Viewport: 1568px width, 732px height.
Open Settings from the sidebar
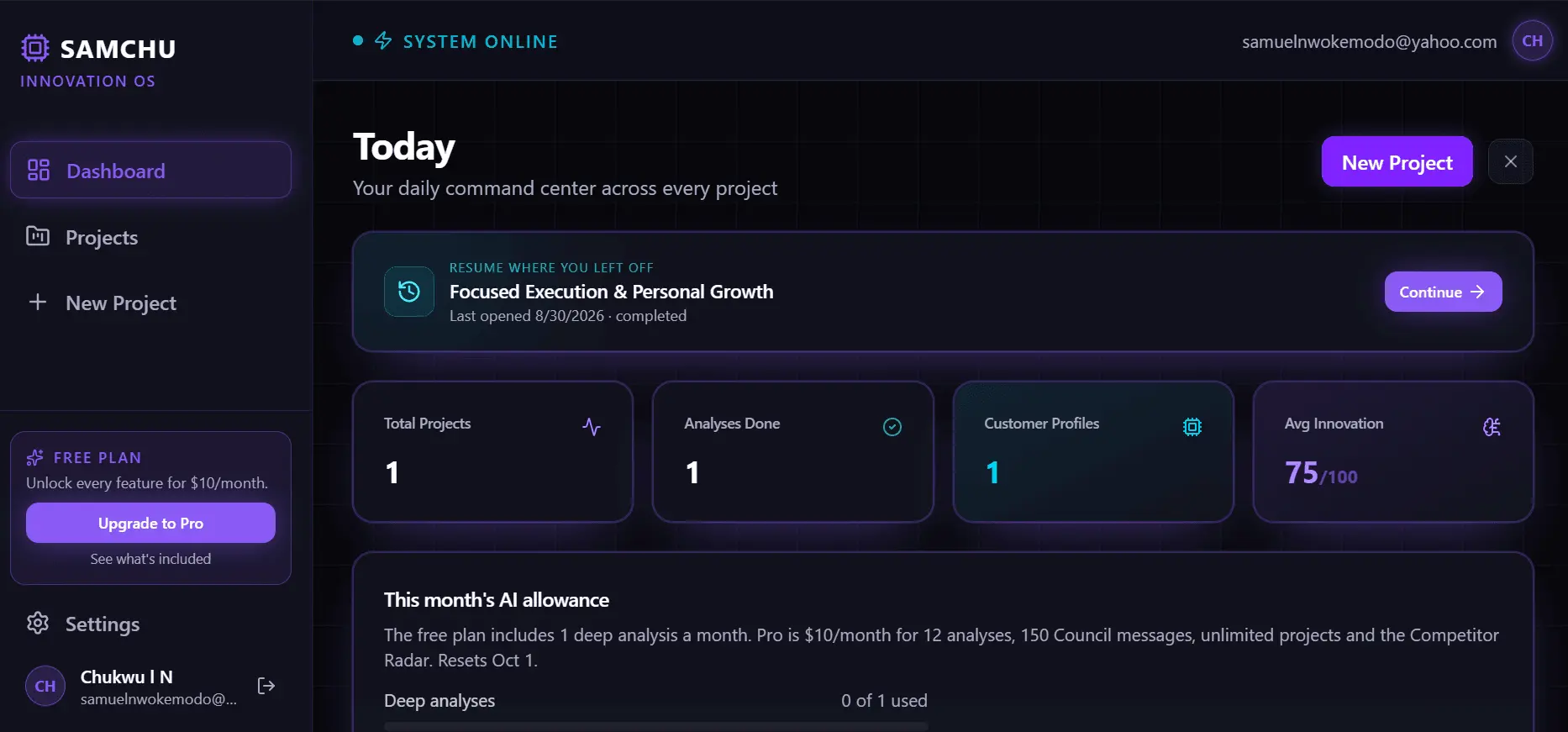click(x=151, y=624)
